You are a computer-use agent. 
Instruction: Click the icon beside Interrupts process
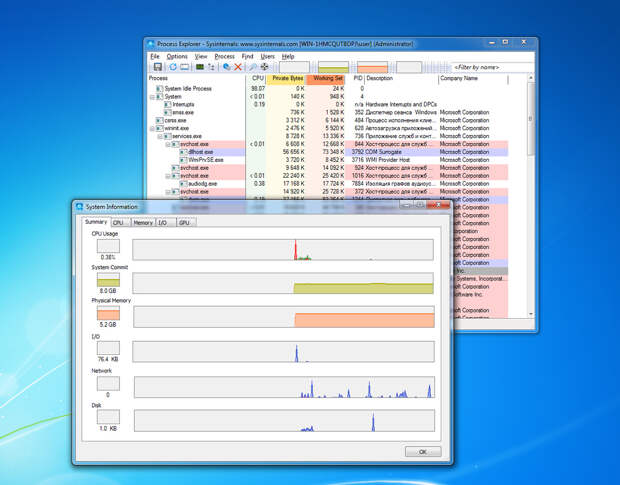(167, 104)
